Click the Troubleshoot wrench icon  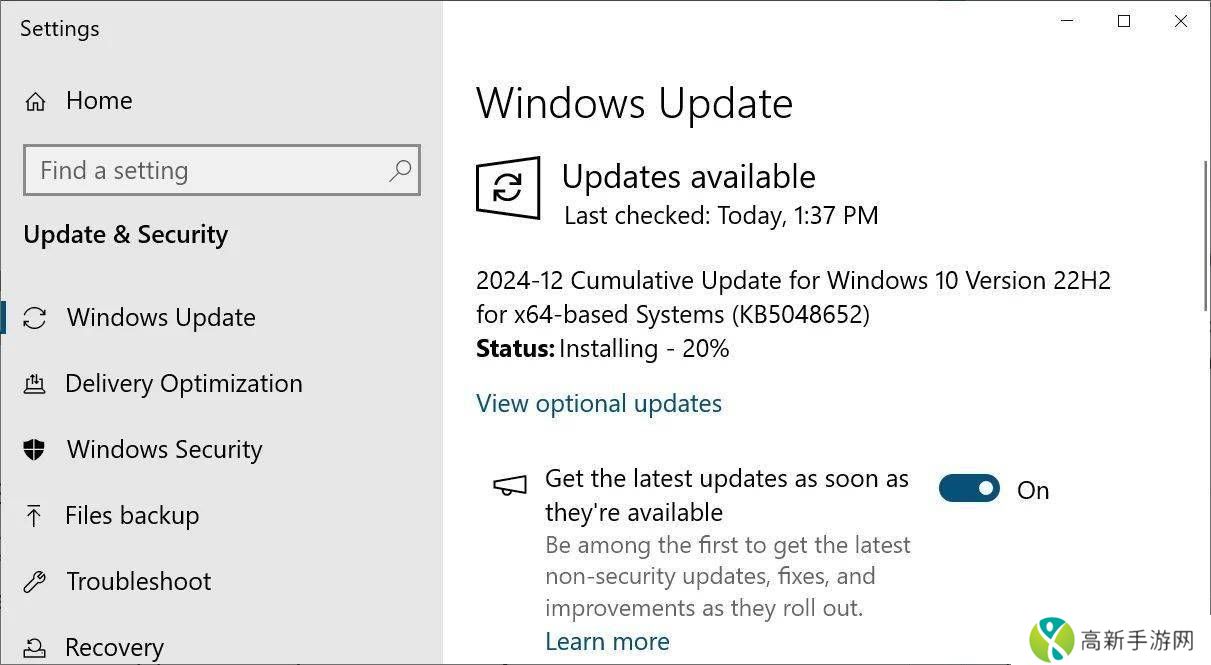pos(35,582)
